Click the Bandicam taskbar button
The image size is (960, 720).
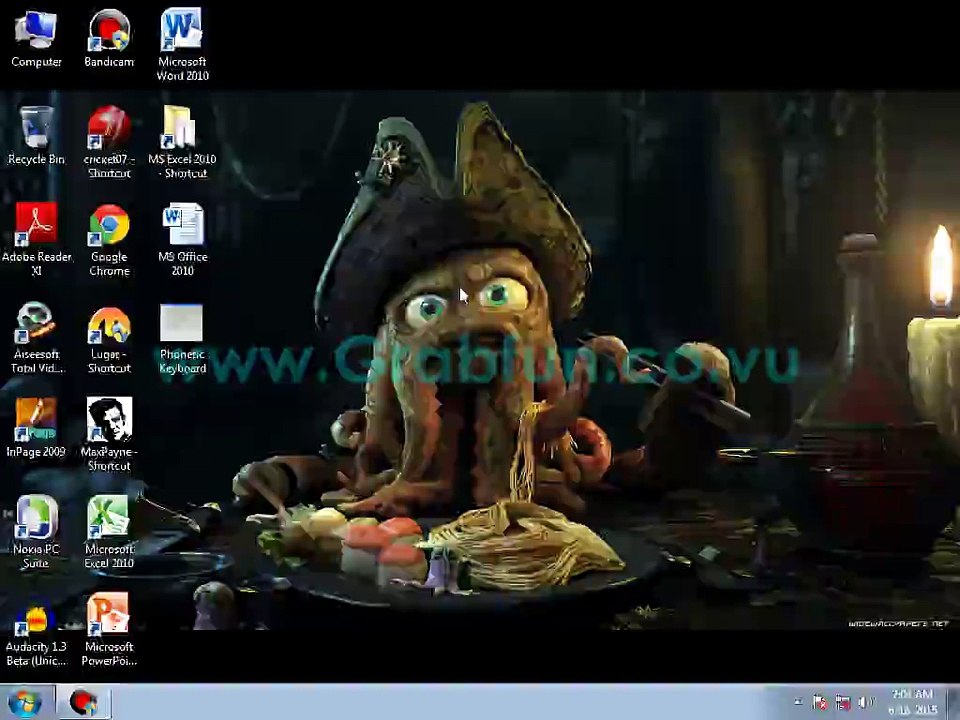point(83,703)
